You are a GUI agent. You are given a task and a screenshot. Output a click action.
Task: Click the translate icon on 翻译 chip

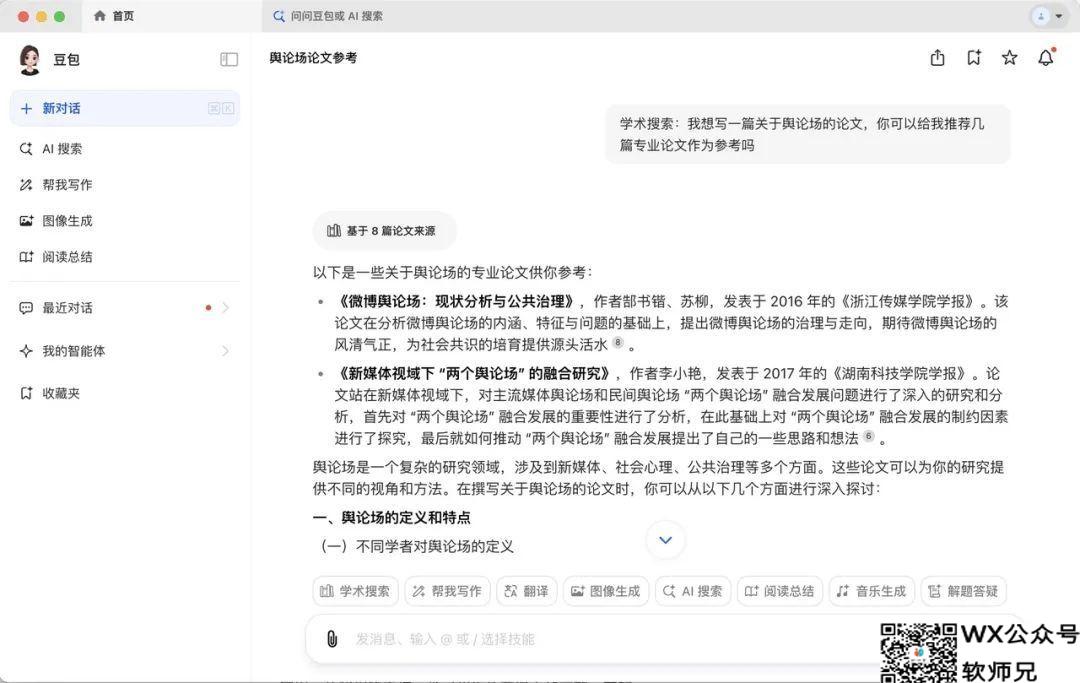(510, 591)
